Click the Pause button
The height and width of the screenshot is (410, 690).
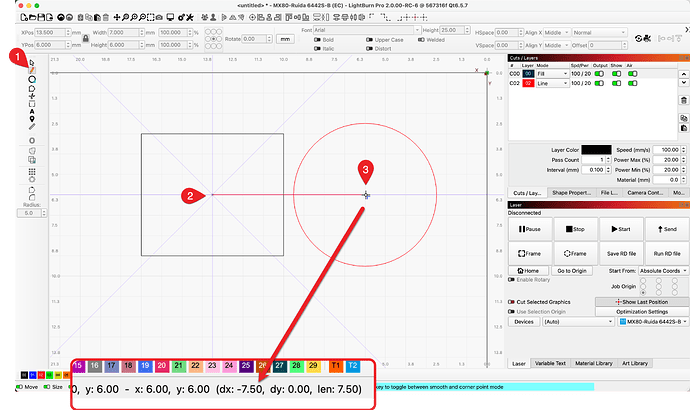pos(530,229)
